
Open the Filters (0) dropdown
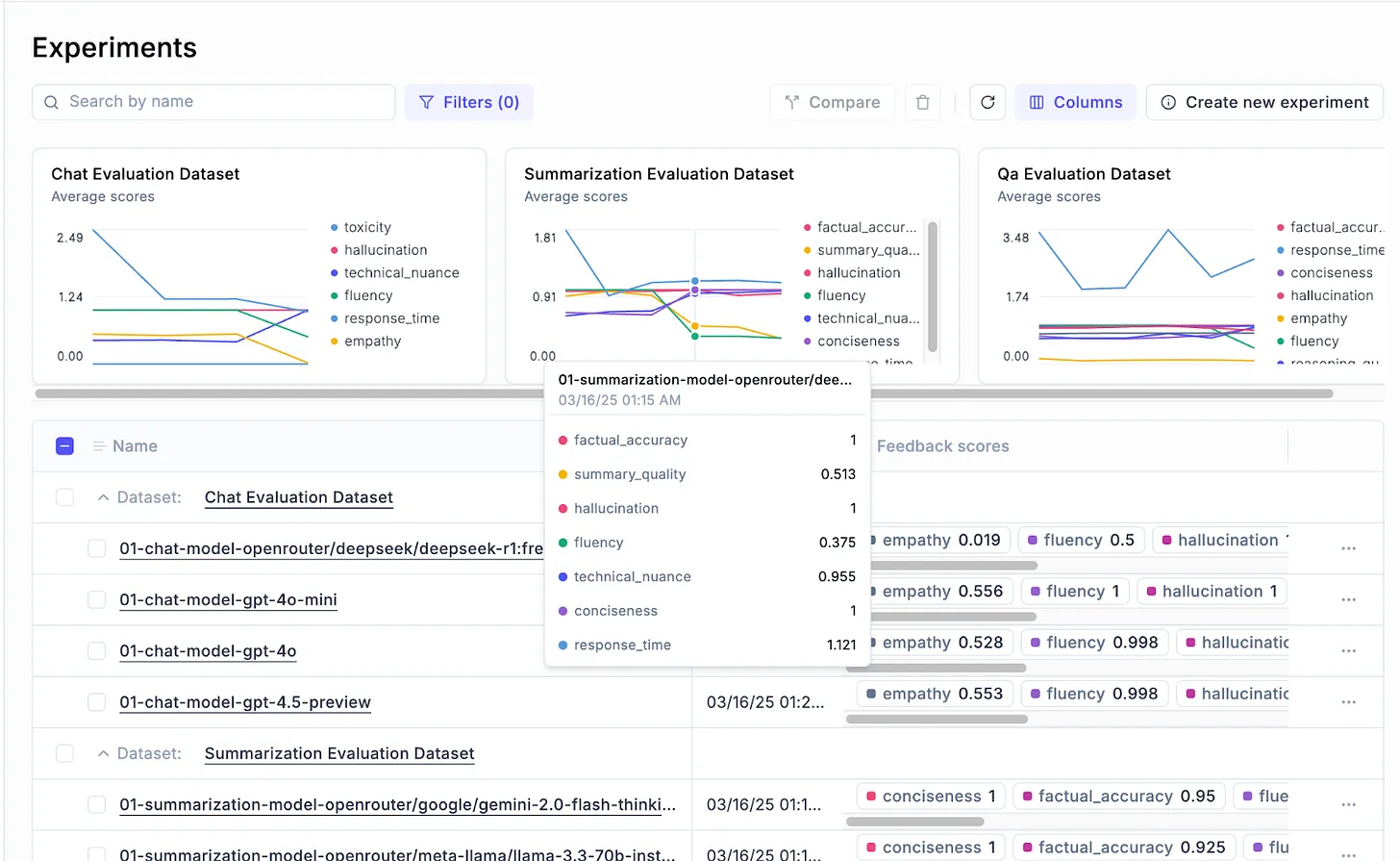(x=469, y=102)
